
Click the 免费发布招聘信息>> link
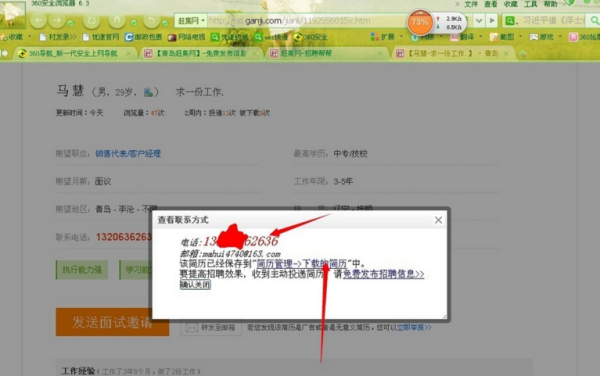pyautogui.click(x=383, y=274)
